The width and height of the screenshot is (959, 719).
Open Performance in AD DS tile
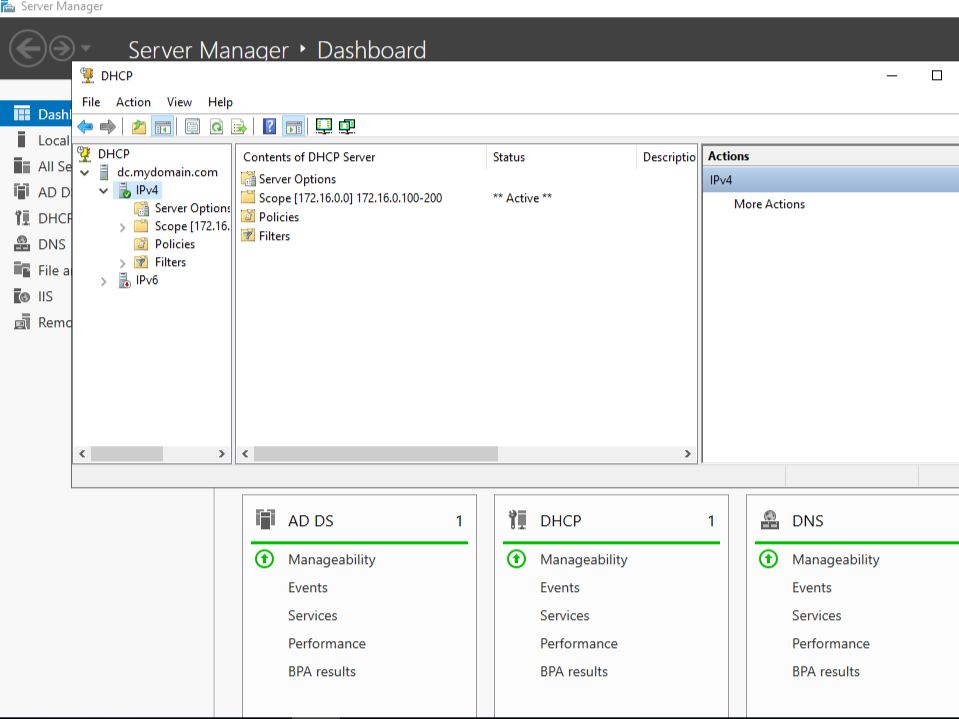(327, 643)
